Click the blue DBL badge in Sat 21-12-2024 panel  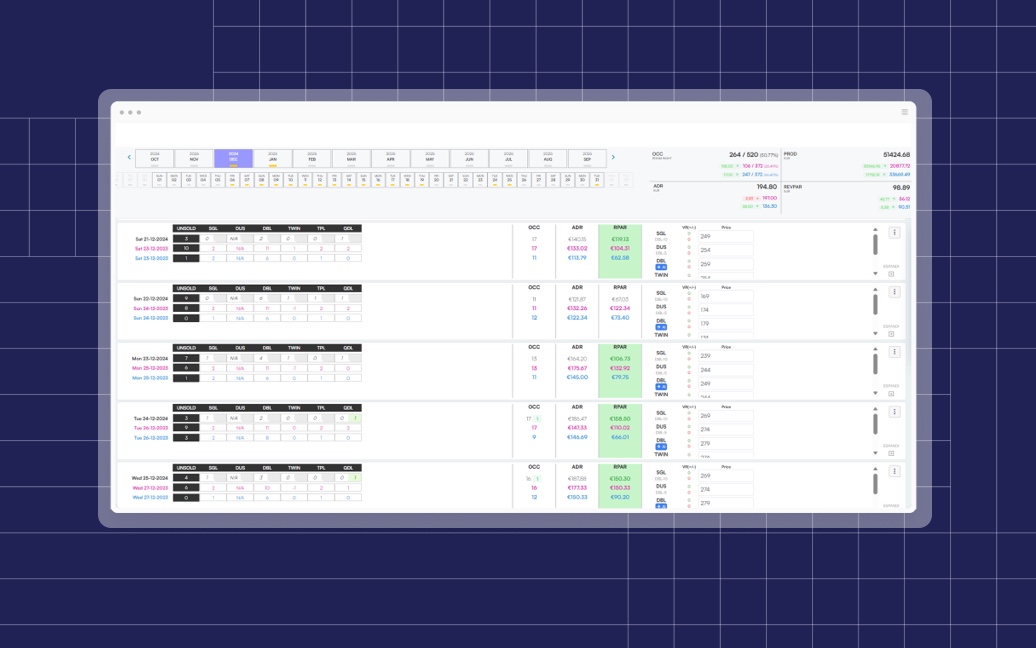pyautogui.click(x=661, y=268)
